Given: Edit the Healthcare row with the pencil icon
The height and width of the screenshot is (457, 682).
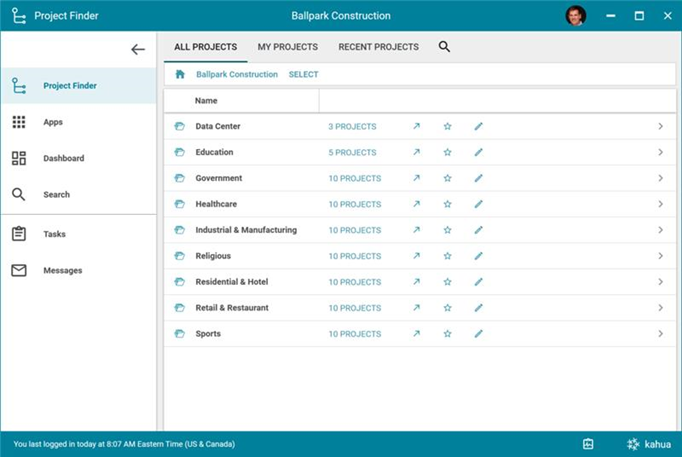Looking at the screenshot, I should coord(478,204).
